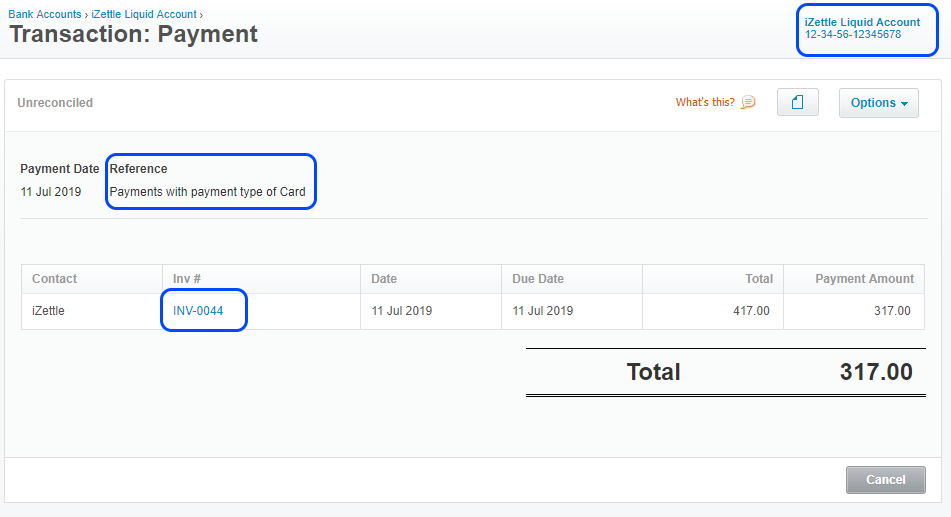Click the iZettle contact cell
This screenshot has width=951, height=517.
[x=48, y=311]
